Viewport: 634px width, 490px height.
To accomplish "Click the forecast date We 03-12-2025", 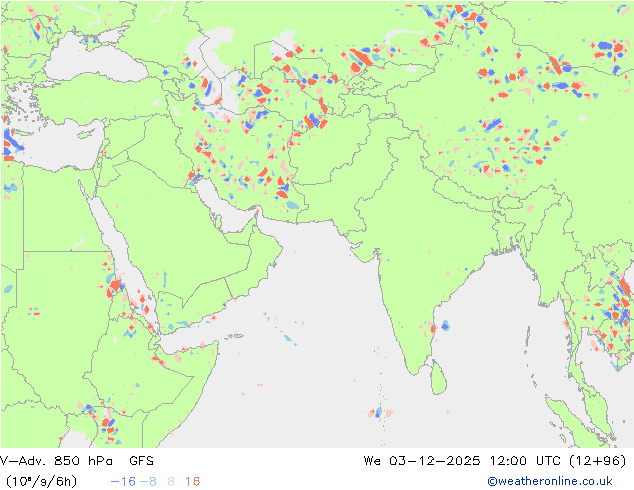I will [422, 460].
